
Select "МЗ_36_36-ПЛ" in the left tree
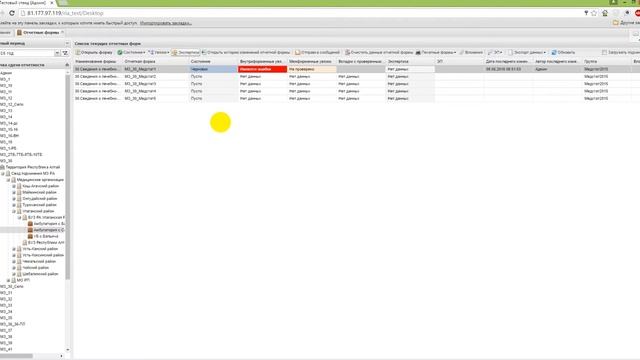click(13, 324)
